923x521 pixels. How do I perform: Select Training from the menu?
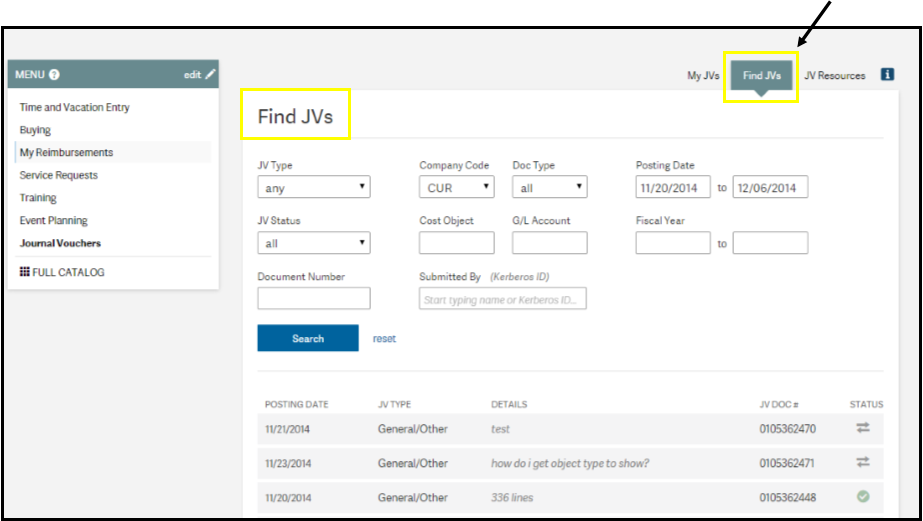click(x=38, y=198)
